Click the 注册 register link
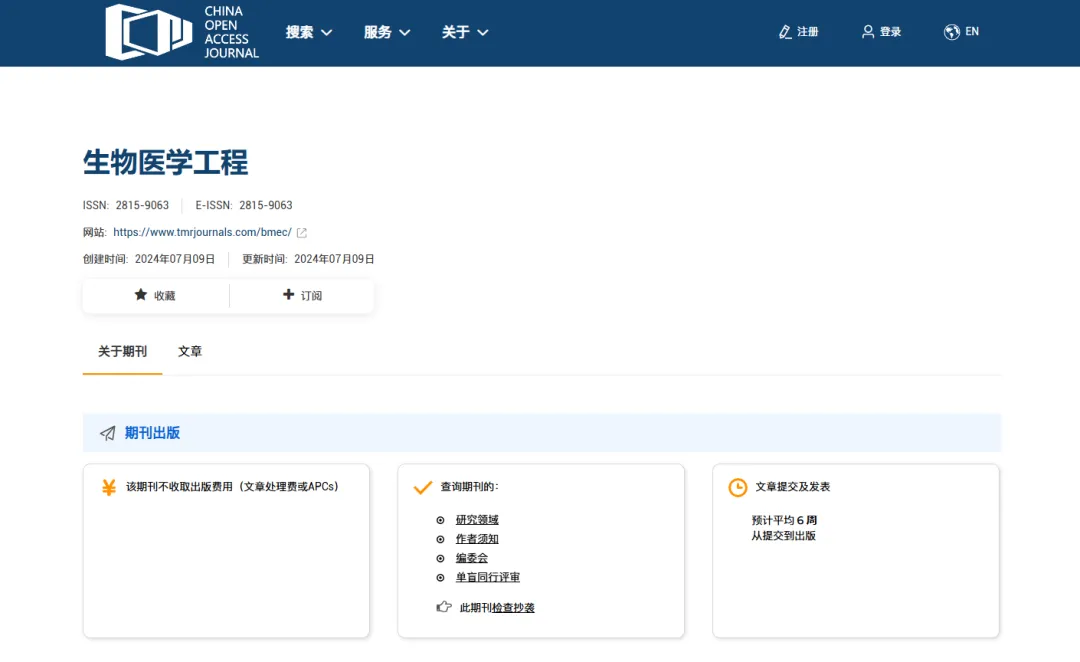 [x=799, y=32]
